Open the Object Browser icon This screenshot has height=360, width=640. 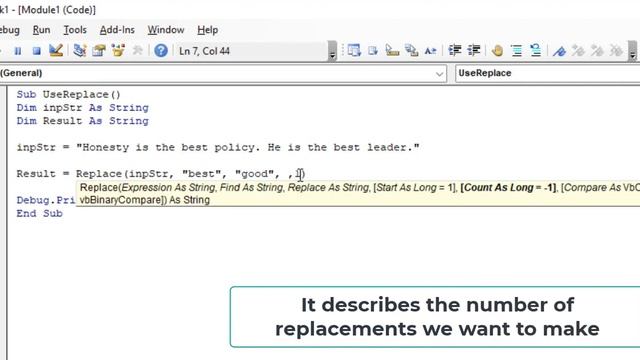coord(118,51)
